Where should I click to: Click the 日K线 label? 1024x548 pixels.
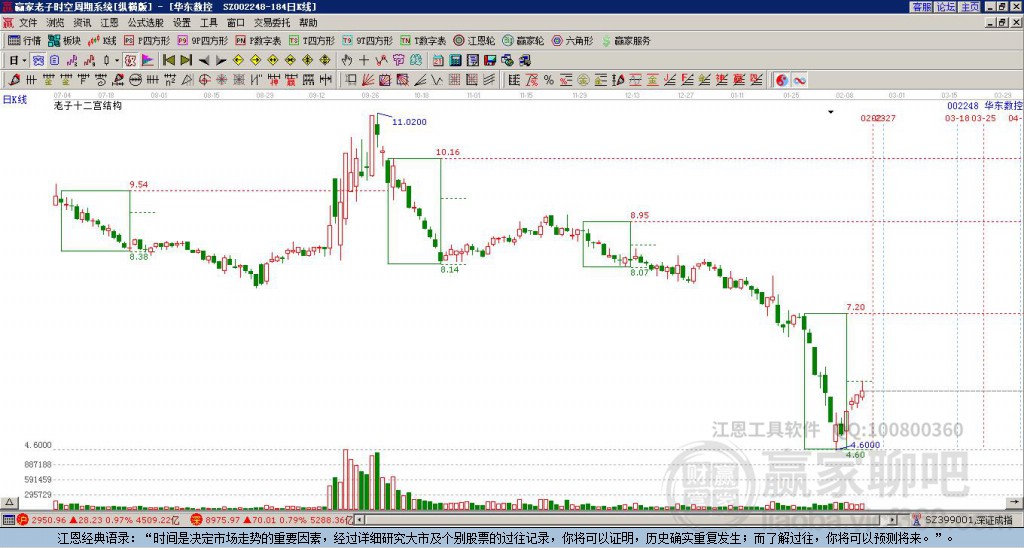pyautogui.click(x=15, y=100)
